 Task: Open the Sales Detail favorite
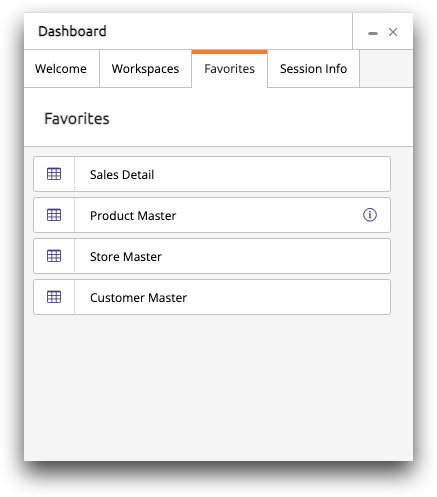[212, 174]
